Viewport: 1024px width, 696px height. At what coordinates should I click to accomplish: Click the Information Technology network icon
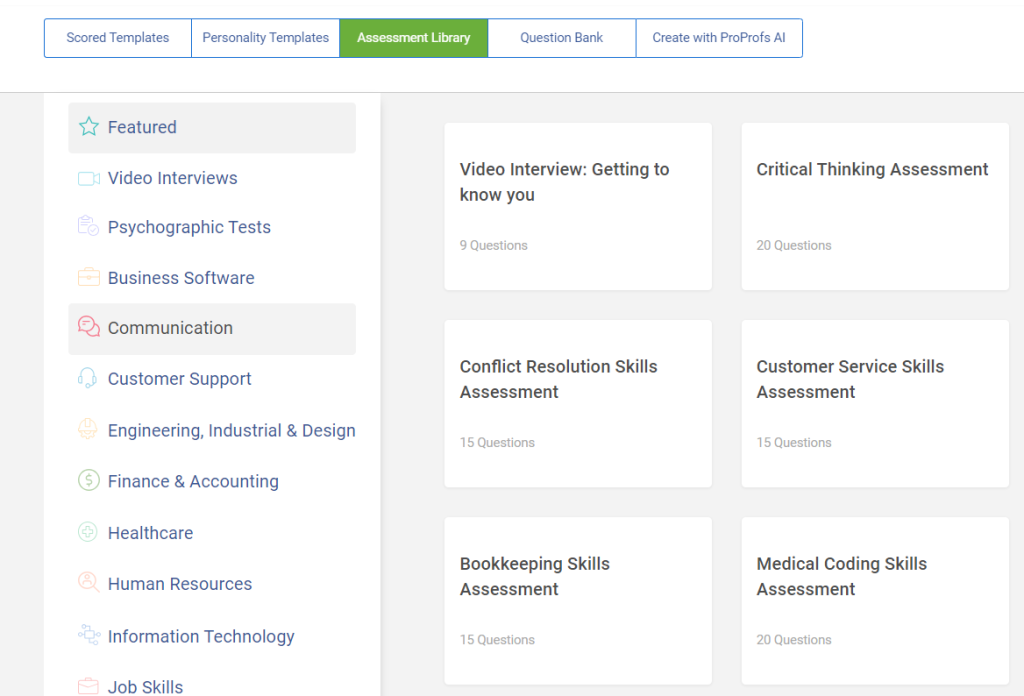(89, 636)
